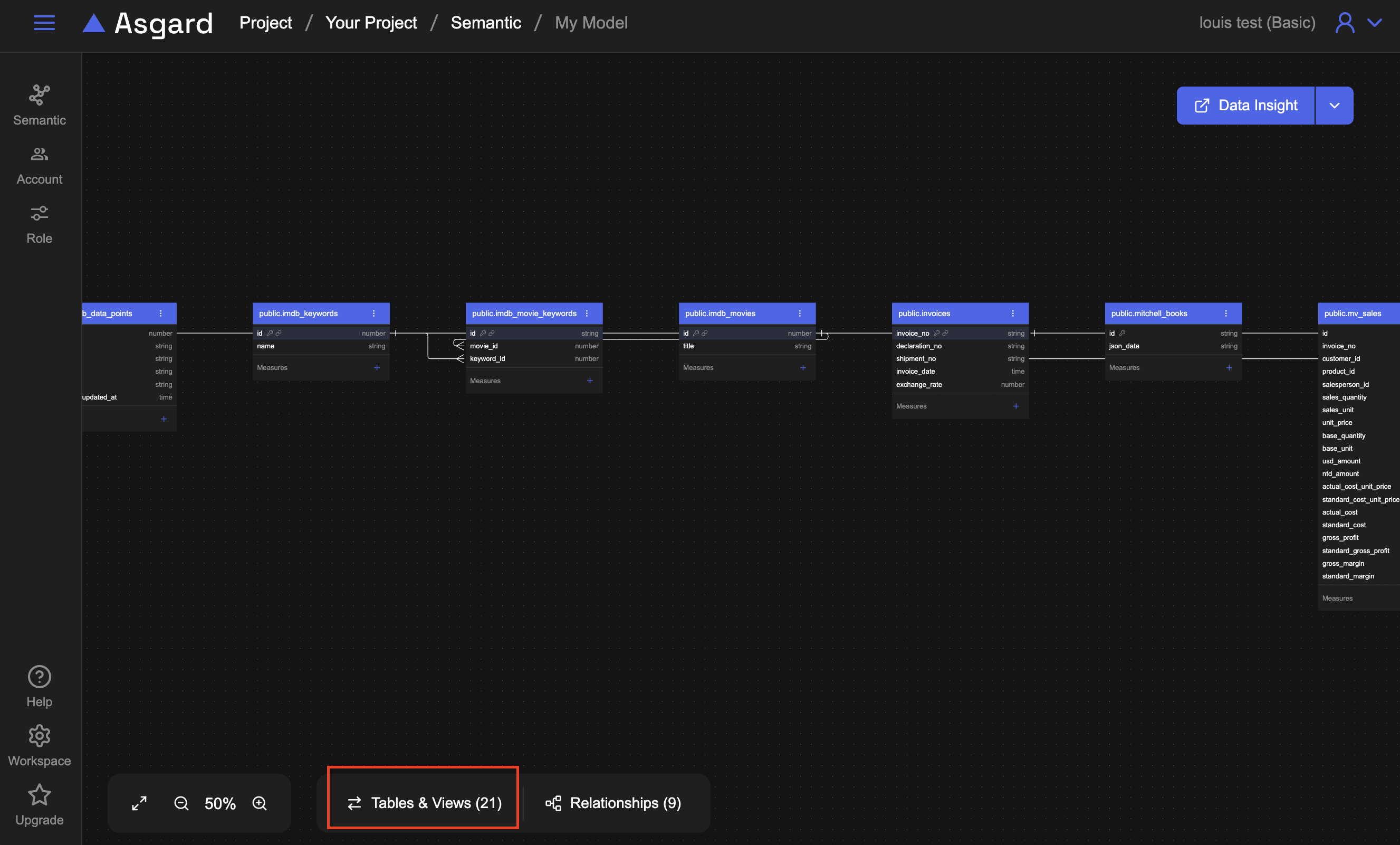Select the public.mitchell_books table header

pos(1149,314)
